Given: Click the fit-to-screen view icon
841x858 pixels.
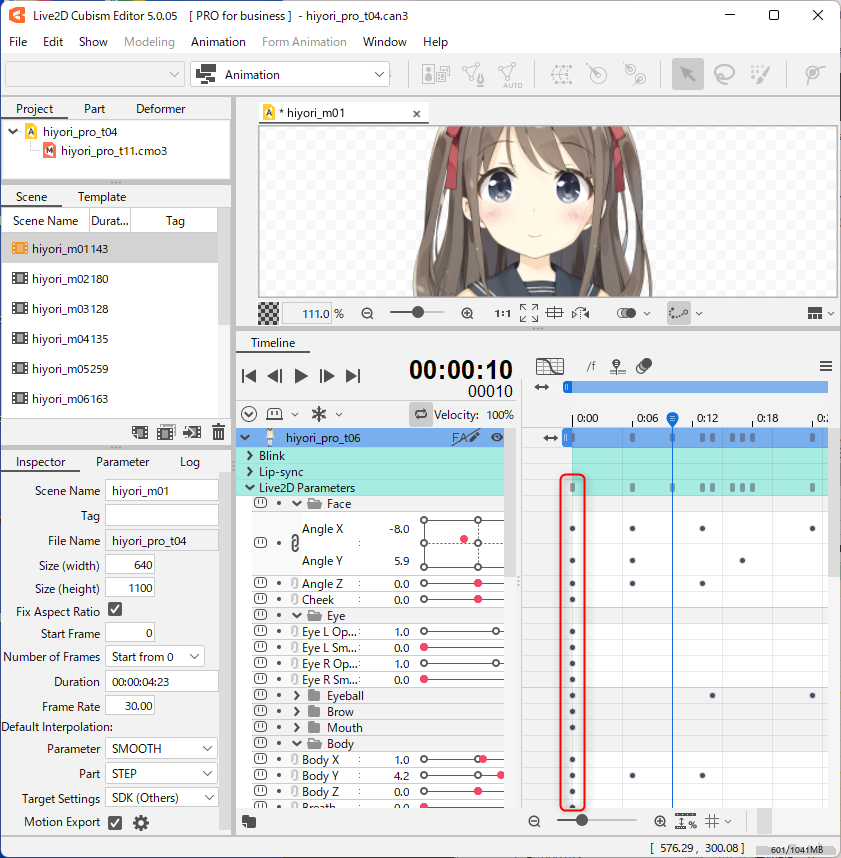Looking at the screenshot, I should 529,313.
